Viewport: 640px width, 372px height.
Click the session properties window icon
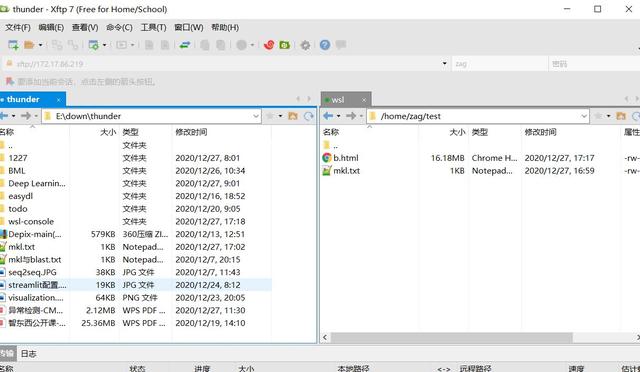point(93,45)
